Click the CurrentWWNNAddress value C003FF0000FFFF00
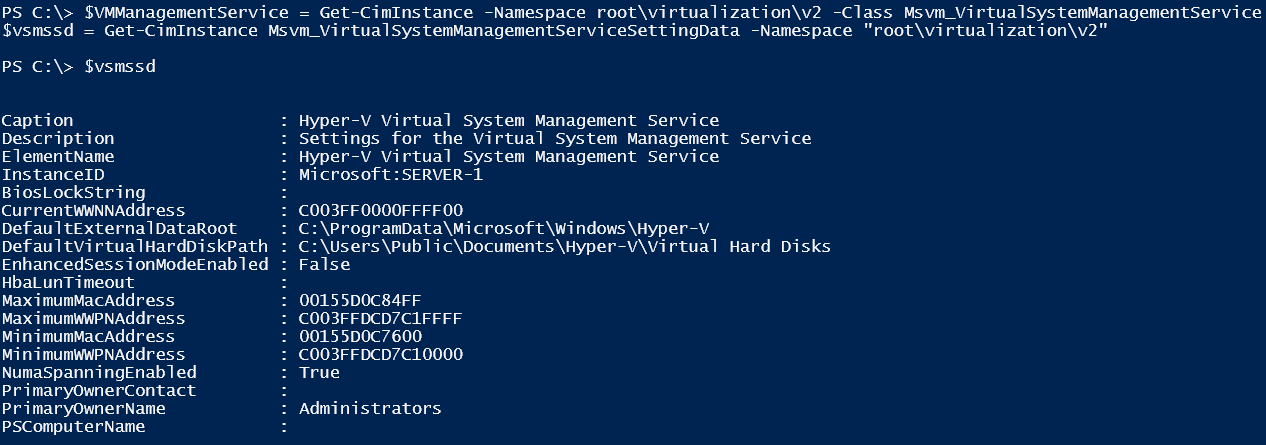Viewport: 1266px width, 445px height. [x=381, y=211]
